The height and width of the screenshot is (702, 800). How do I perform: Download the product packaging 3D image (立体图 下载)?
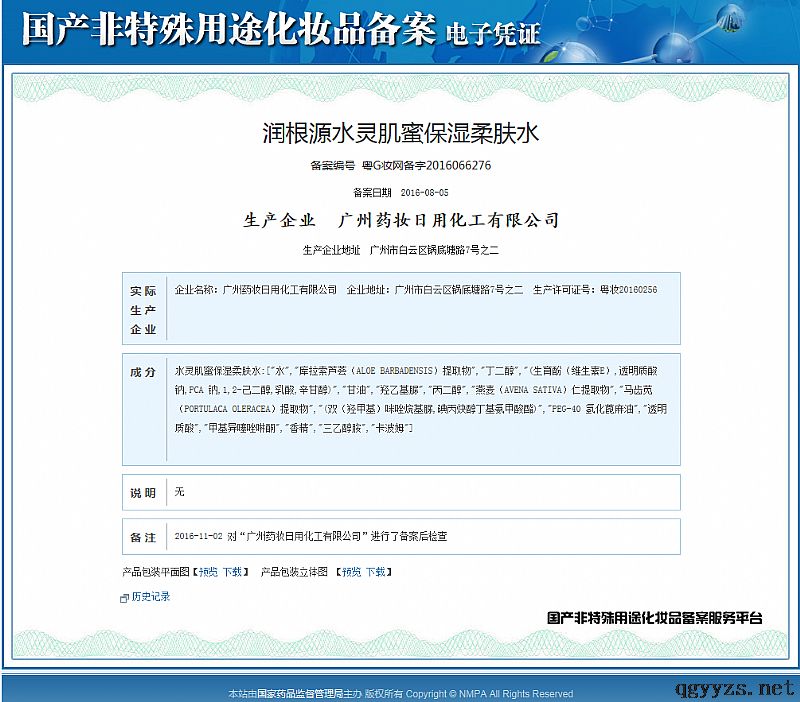click(375, 572)
